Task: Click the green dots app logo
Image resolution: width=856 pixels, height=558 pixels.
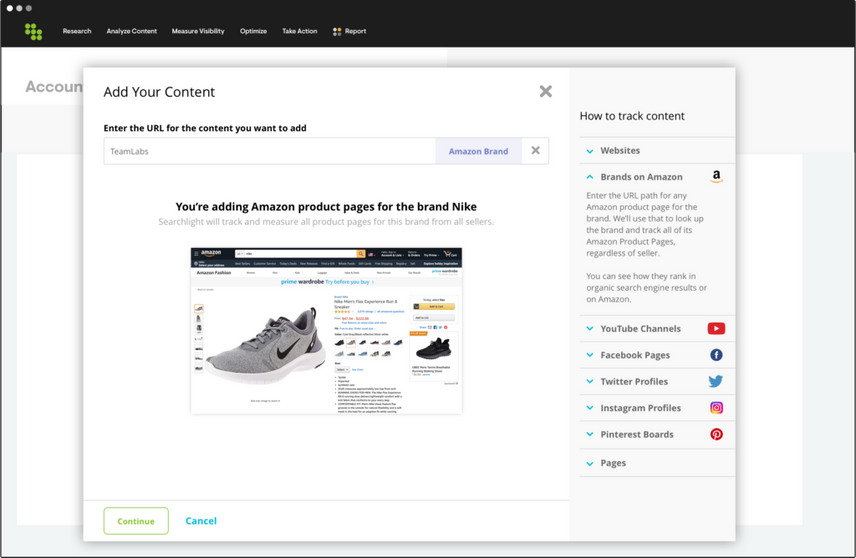Action: click(33, 32)
